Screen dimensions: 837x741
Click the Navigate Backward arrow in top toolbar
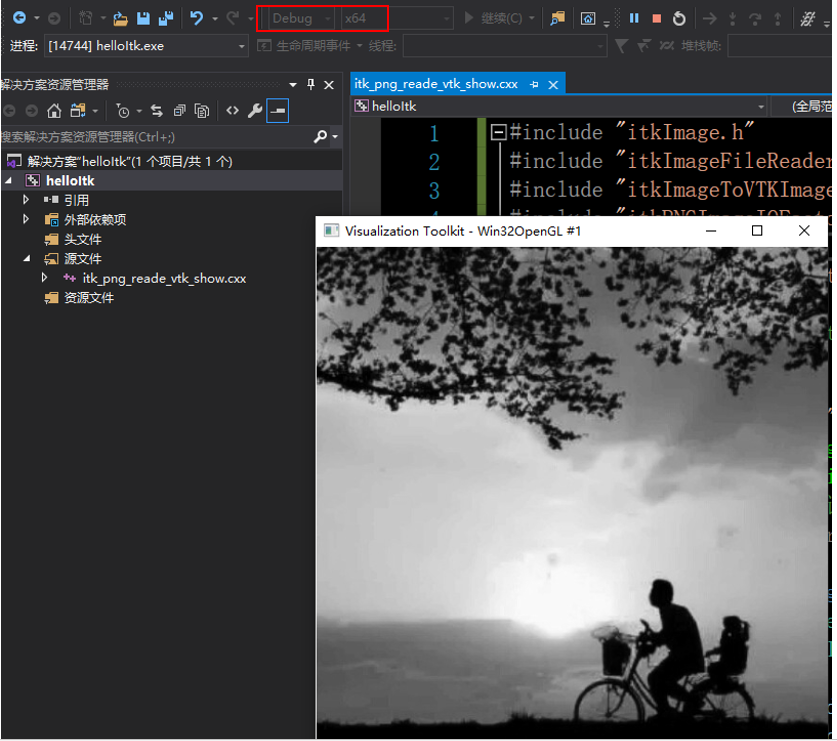click(20, 18)
